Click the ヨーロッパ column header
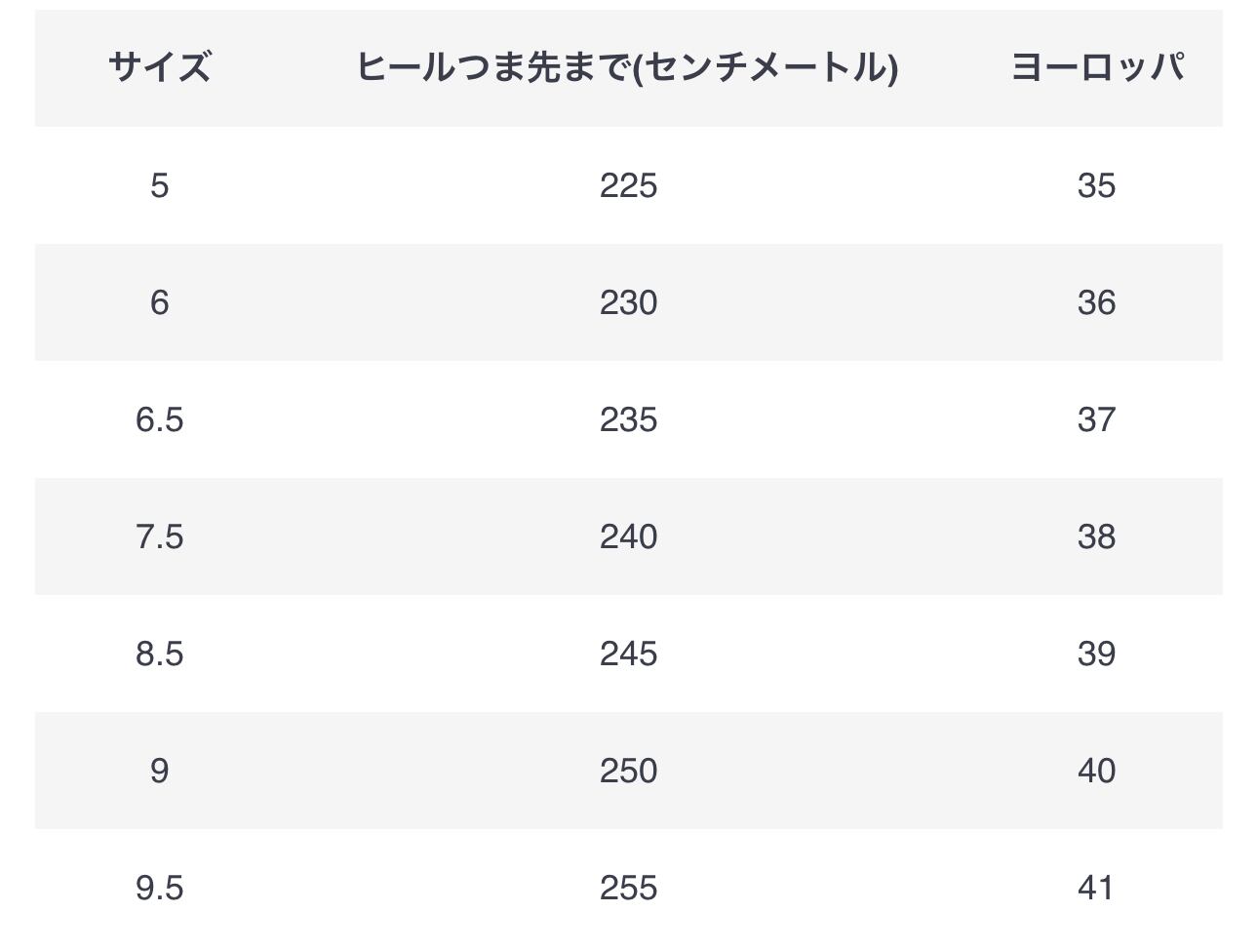 tap(1096, 67)
